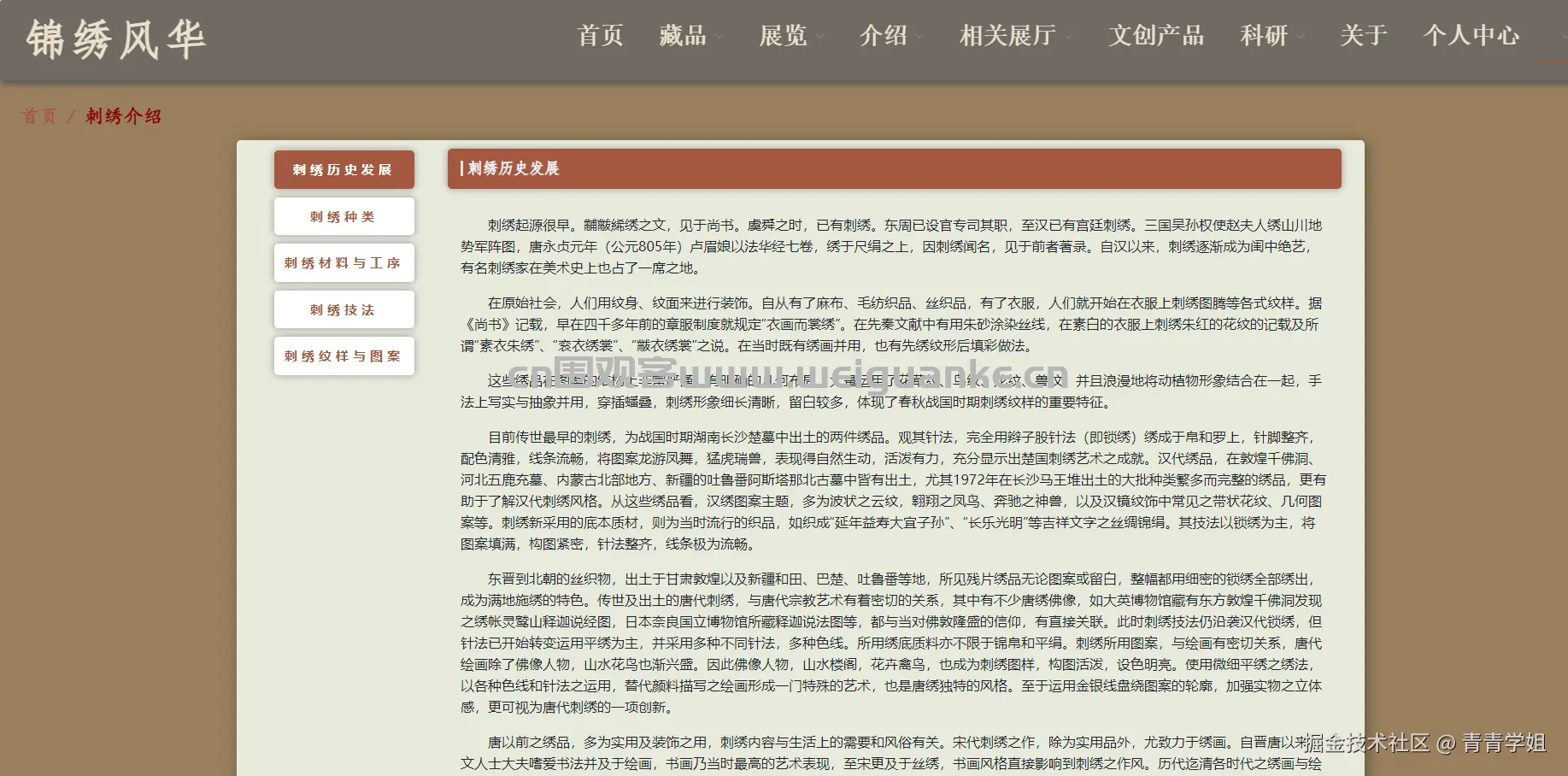The width and height of the screenshot is (1568, 776).
Task: Click the paragraph starting 唐以前之绣品
Action: tap(892, 753)
